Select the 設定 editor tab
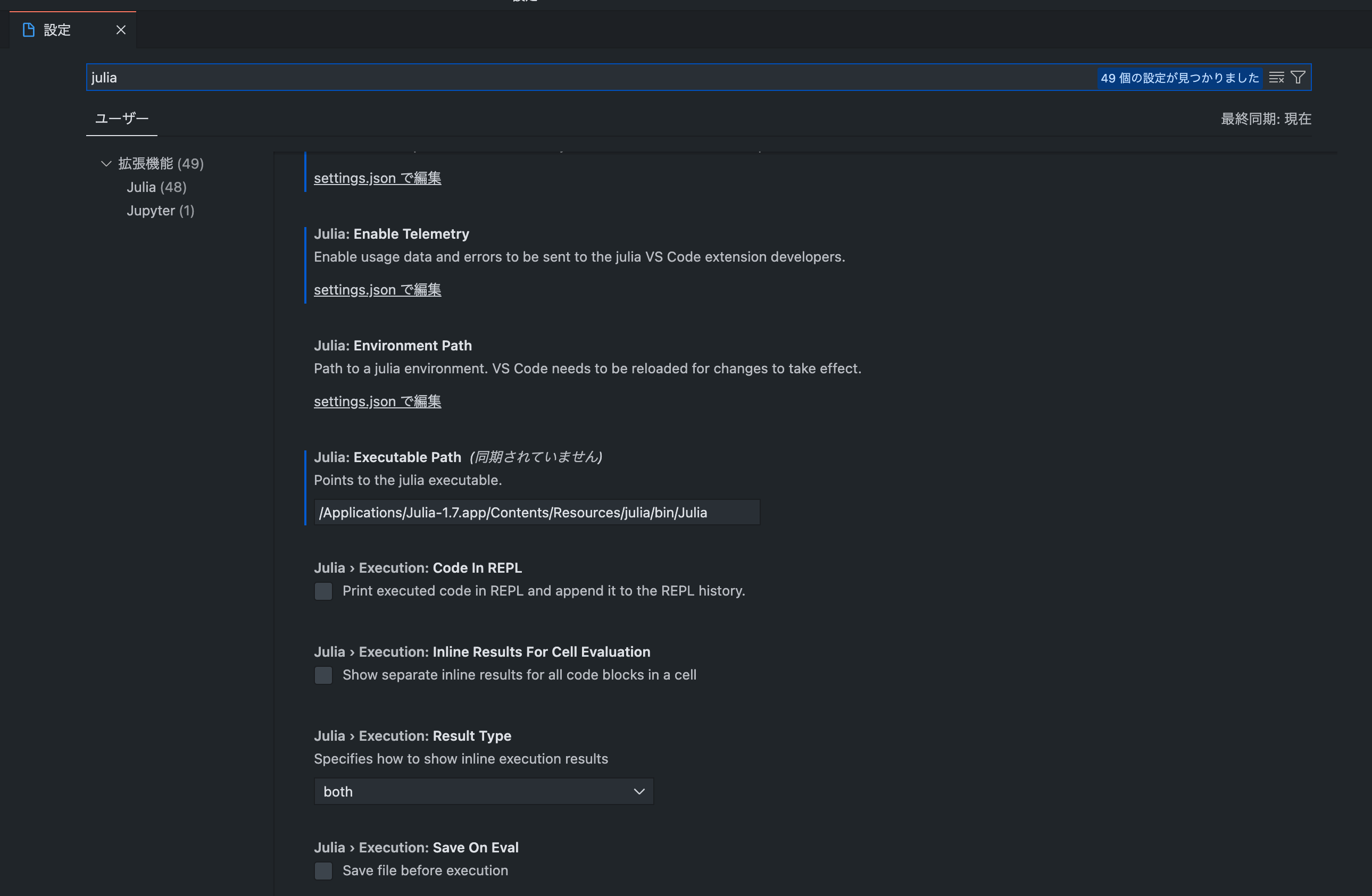Image resolution: width=1372 pixels, height=896 pixels. click(73, 30)
